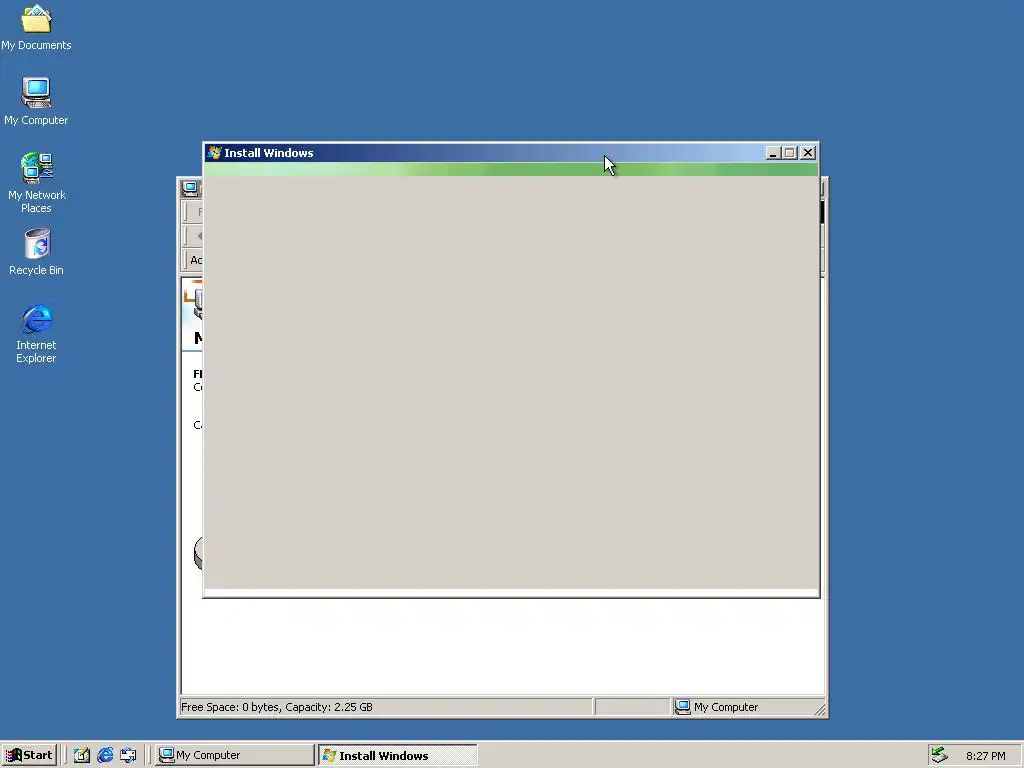Click the Install Windows taskbar button

point(398,755)
